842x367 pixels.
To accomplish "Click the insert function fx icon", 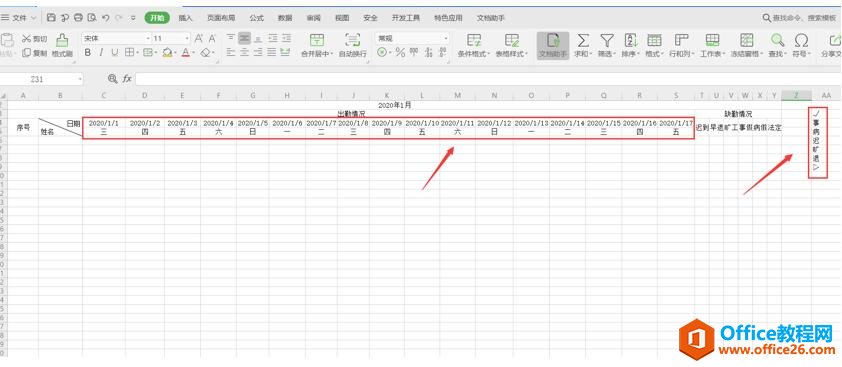I will pyautogui.click(x=127, y=79).
